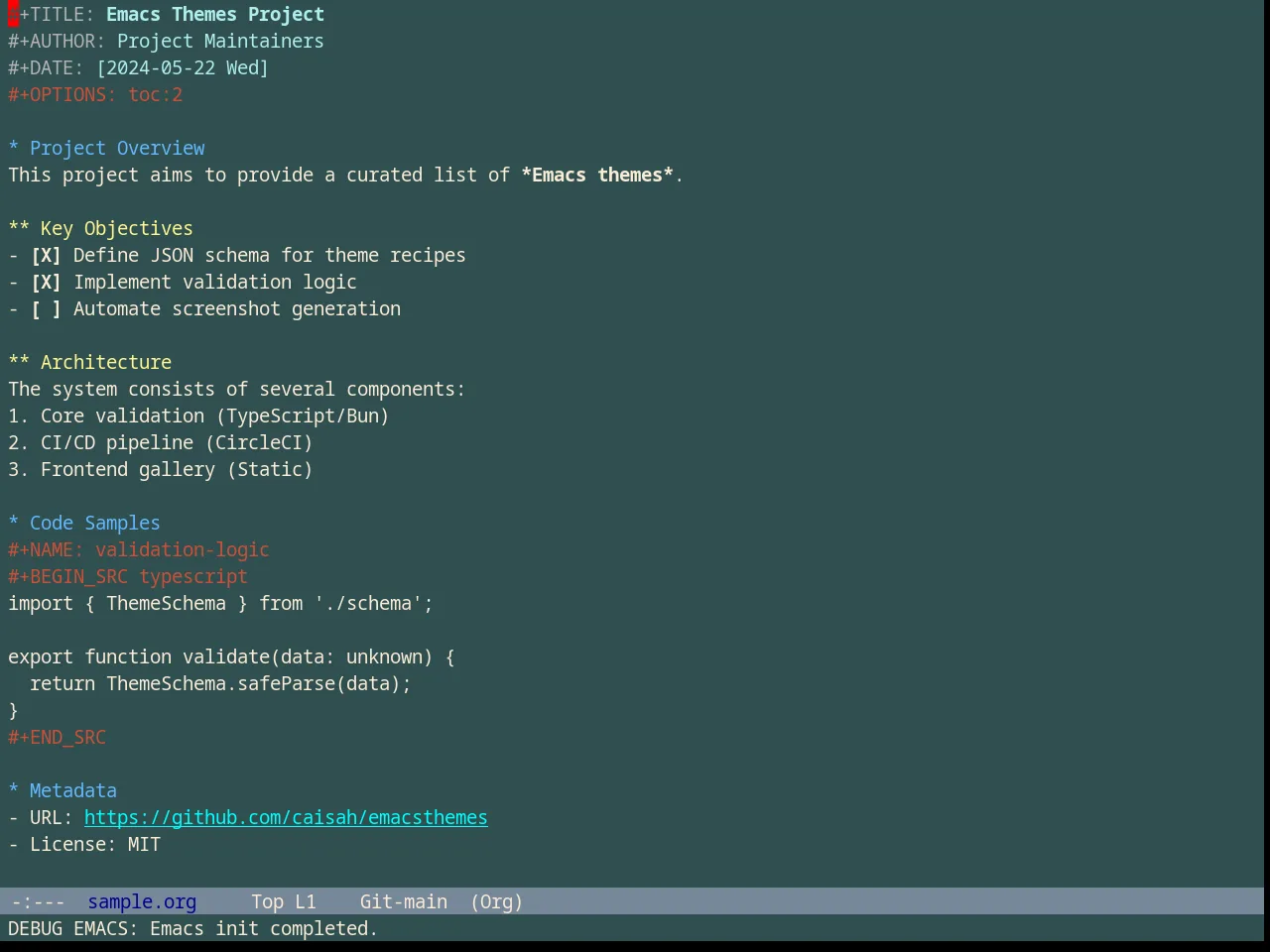Click the '#+END_SRC' line
1270x952 pixels.
(x=57, y=737)
